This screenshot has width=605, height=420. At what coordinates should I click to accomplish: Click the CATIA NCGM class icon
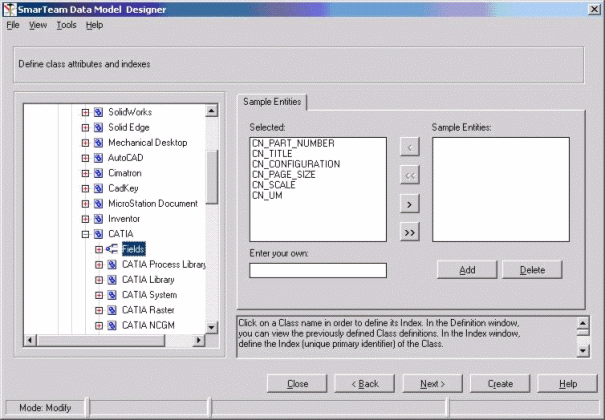(112, 326)
